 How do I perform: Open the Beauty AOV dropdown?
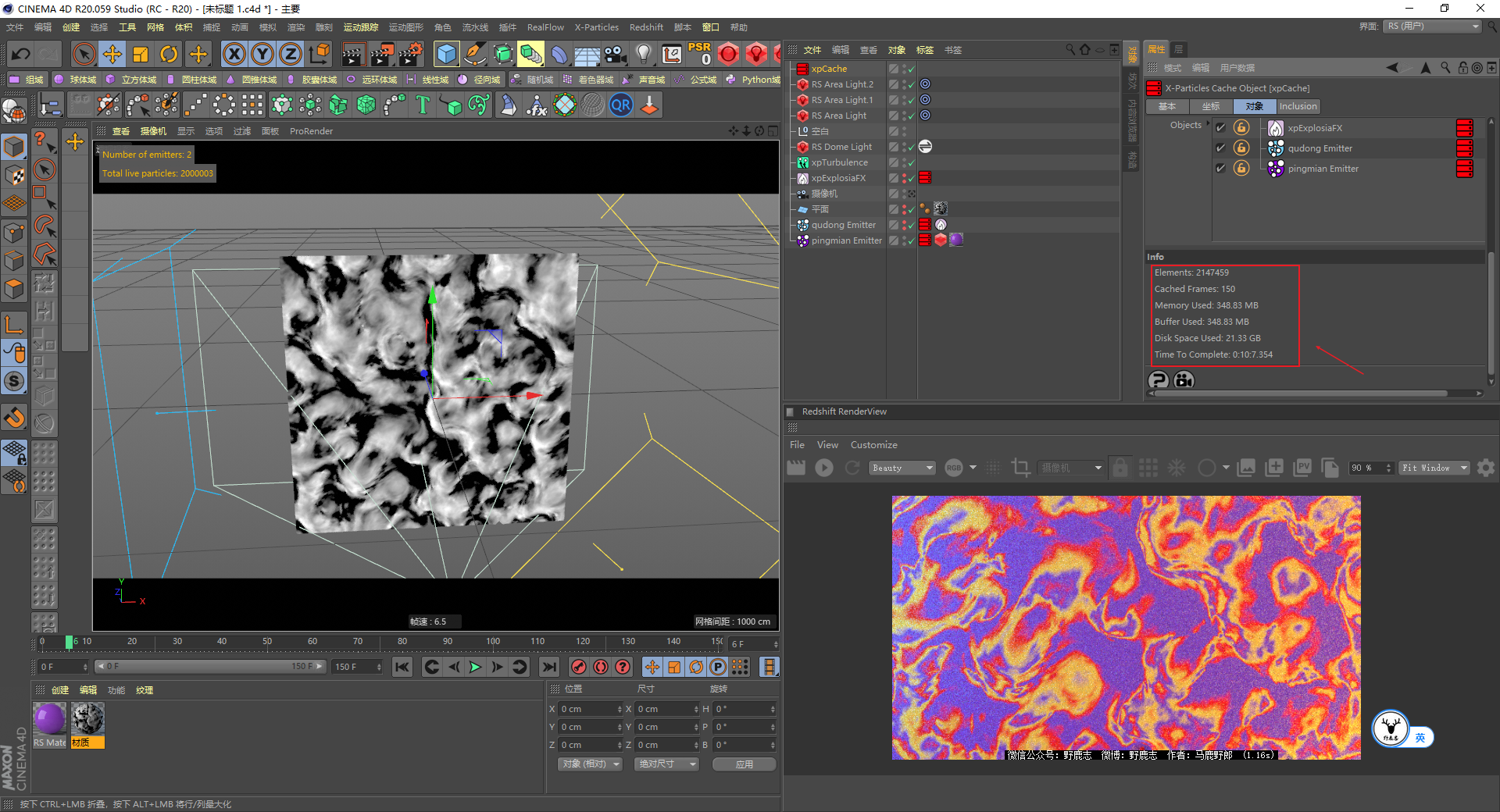point(902,468)
